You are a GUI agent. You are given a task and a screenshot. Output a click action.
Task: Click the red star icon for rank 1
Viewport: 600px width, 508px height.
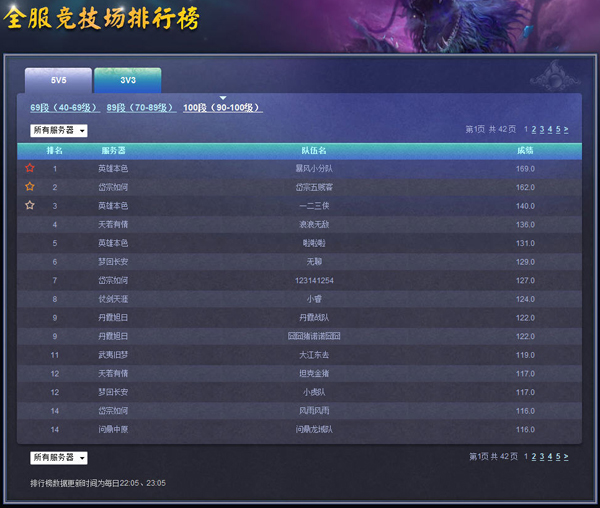pyautogui.click(x=30, y=168)
